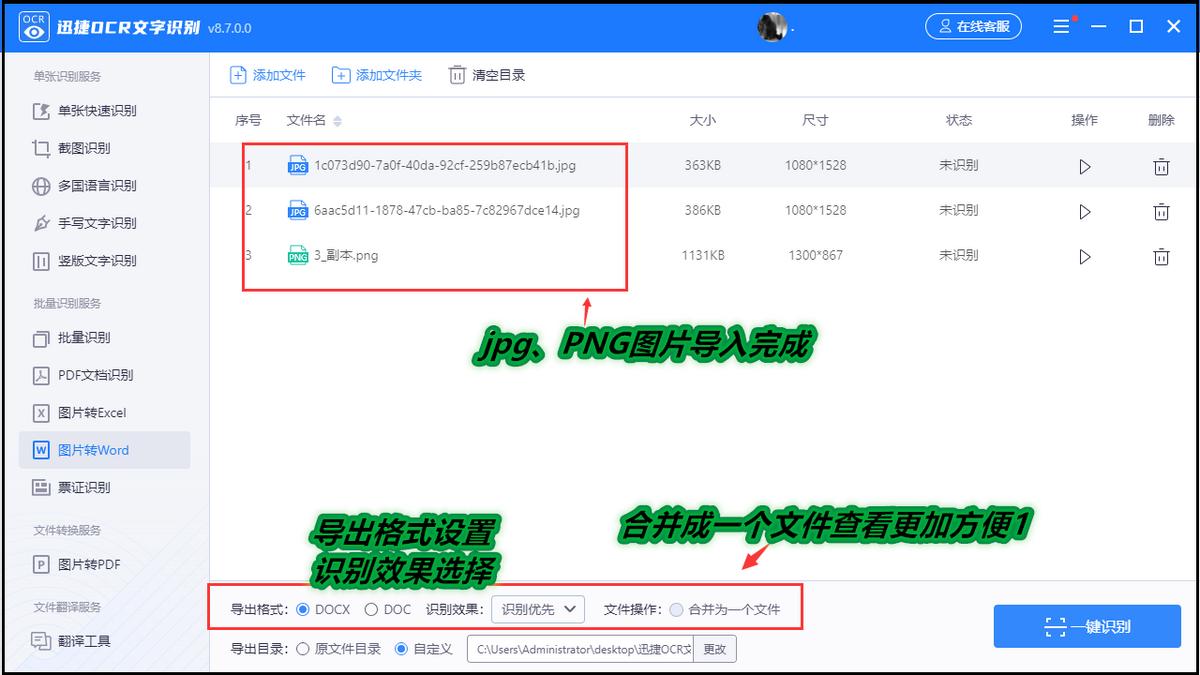This screenshot has height=675, width=1200.
Task: Contact support via 在线客服
Action: point(973,26)
